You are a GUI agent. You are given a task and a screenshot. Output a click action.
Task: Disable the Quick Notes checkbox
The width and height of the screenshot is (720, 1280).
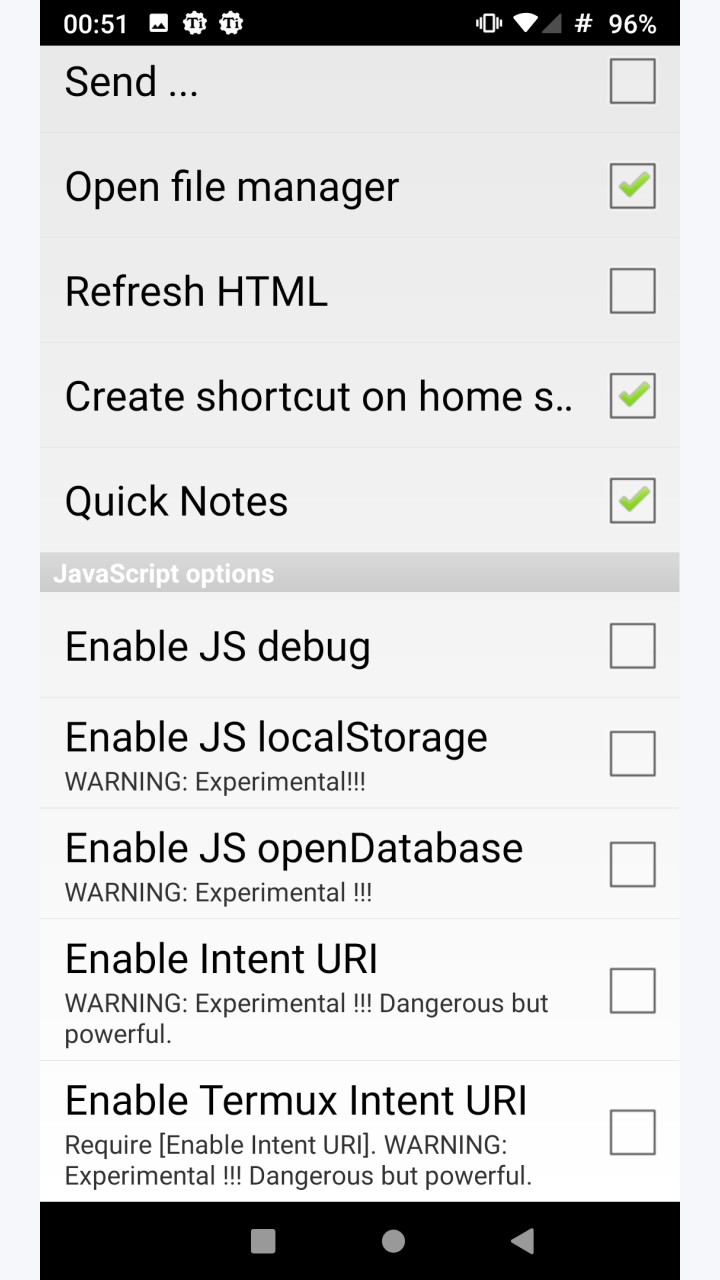(x=633, y=501)
